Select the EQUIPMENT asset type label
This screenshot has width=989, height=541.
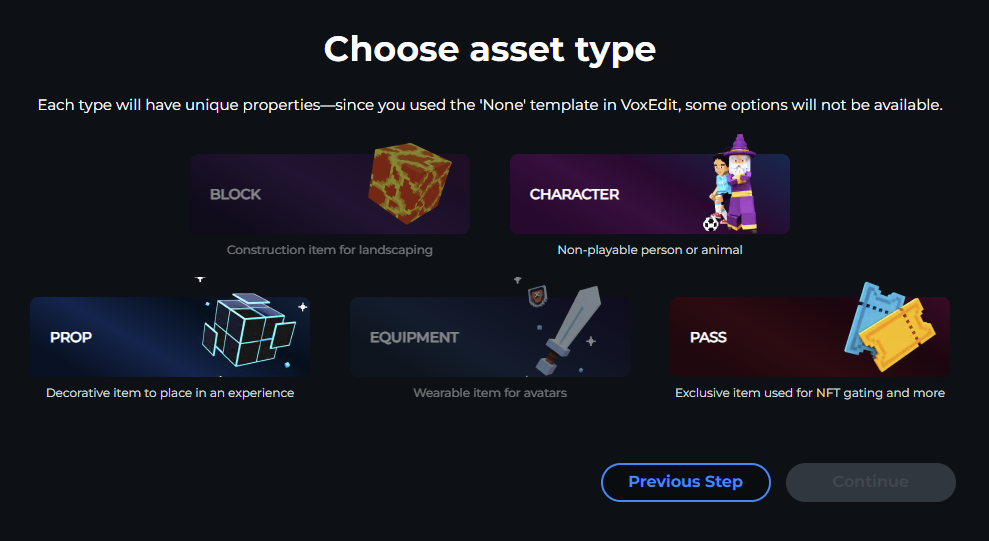point(414,337)
